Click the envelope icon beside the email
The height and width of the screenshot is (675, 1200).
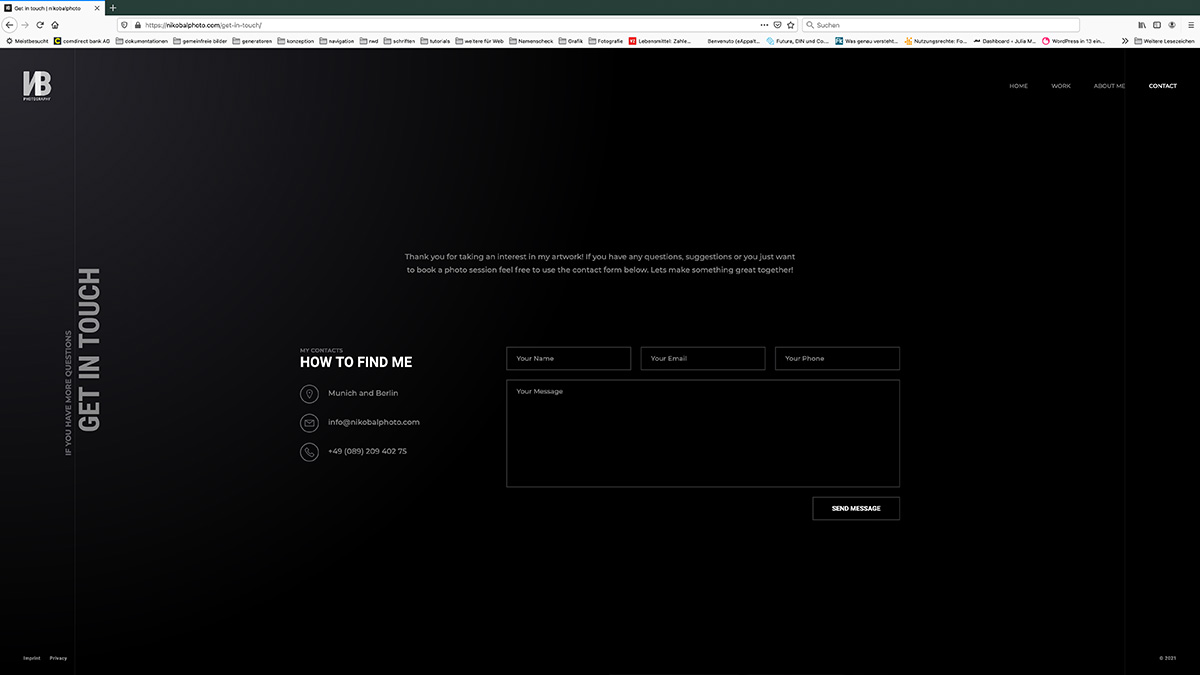309,423
